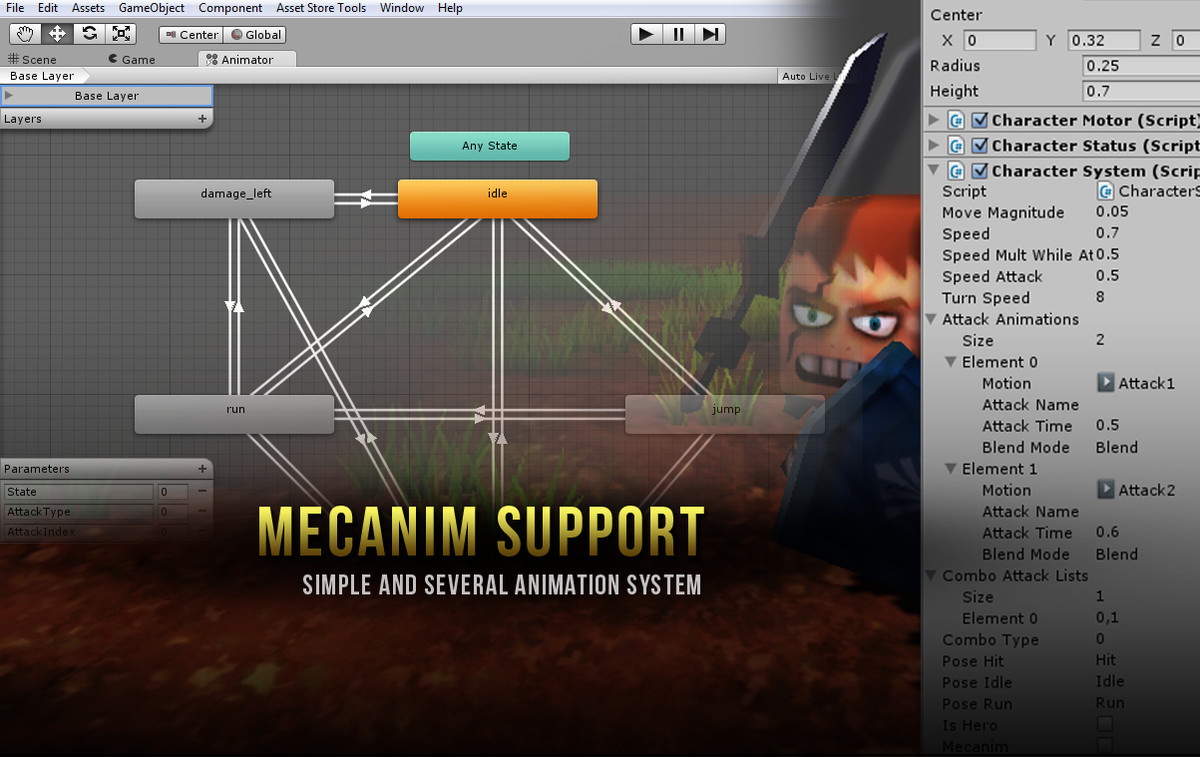This screenshot has width=1200, height=757.
Task: Click the Character Motor script icon
Action: (956, 120)
